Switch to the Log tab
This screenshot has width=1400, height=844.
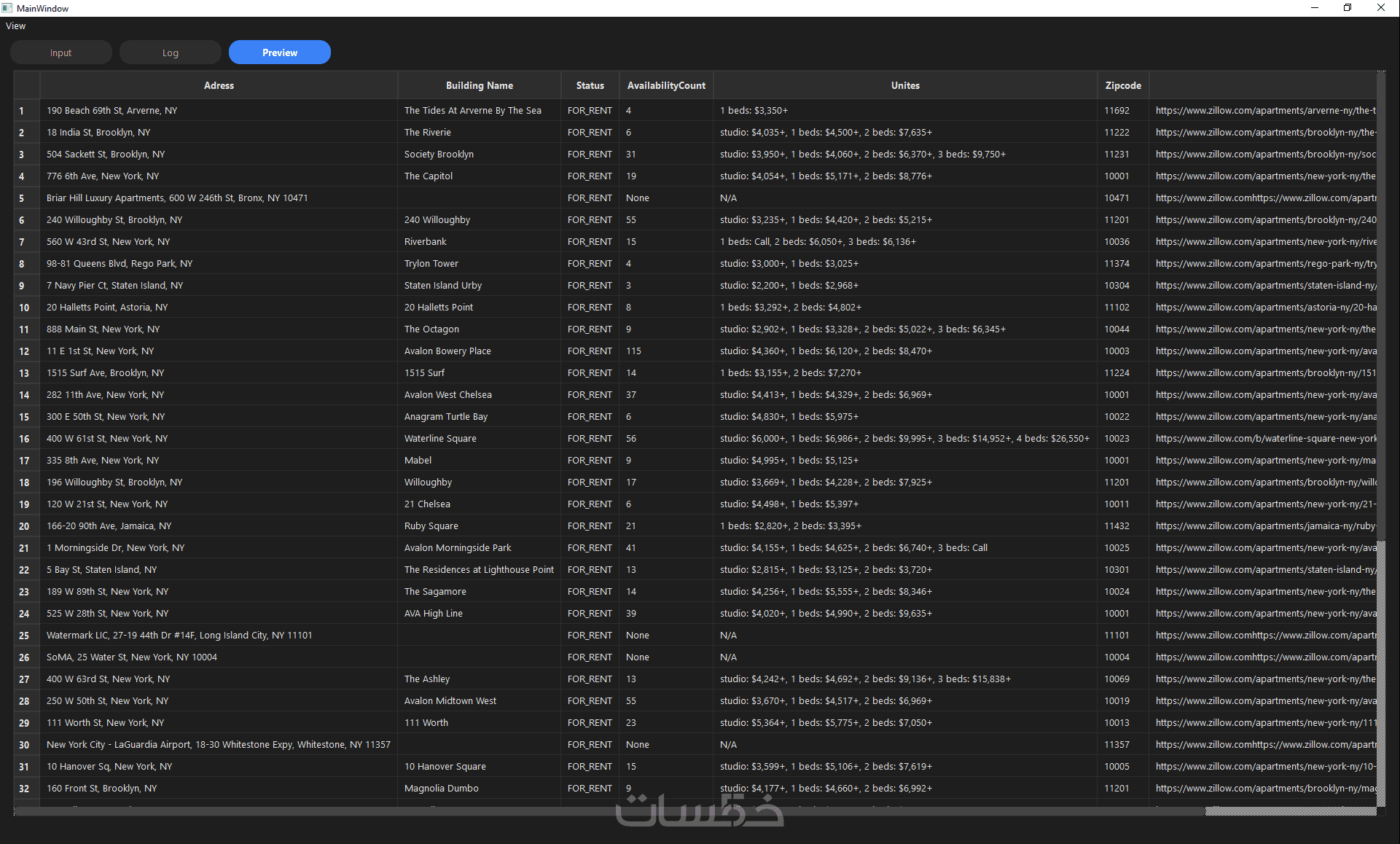click(x=171, y=52)
